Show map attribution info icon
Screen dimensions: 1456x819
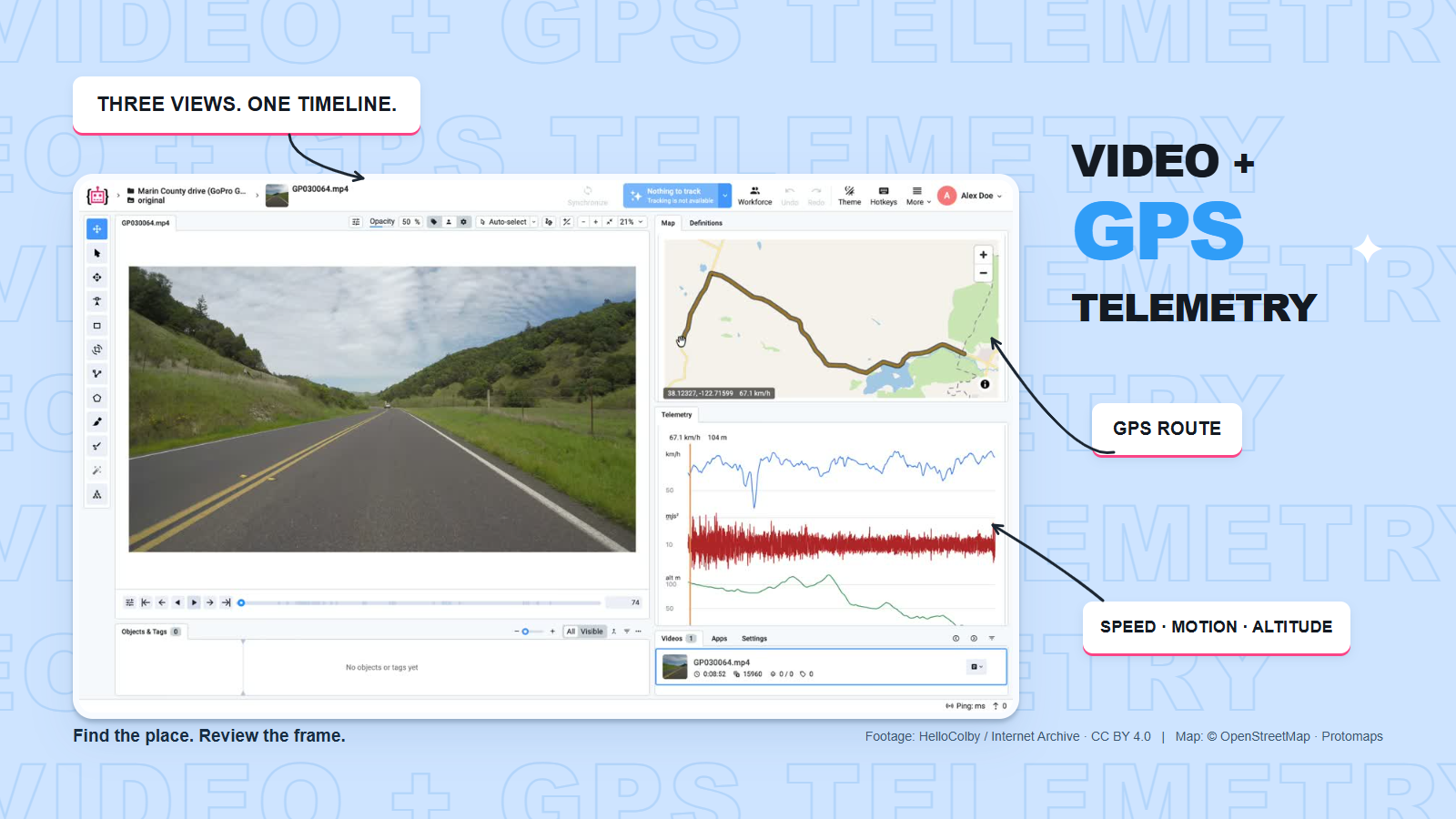click(x=985, y=384)
